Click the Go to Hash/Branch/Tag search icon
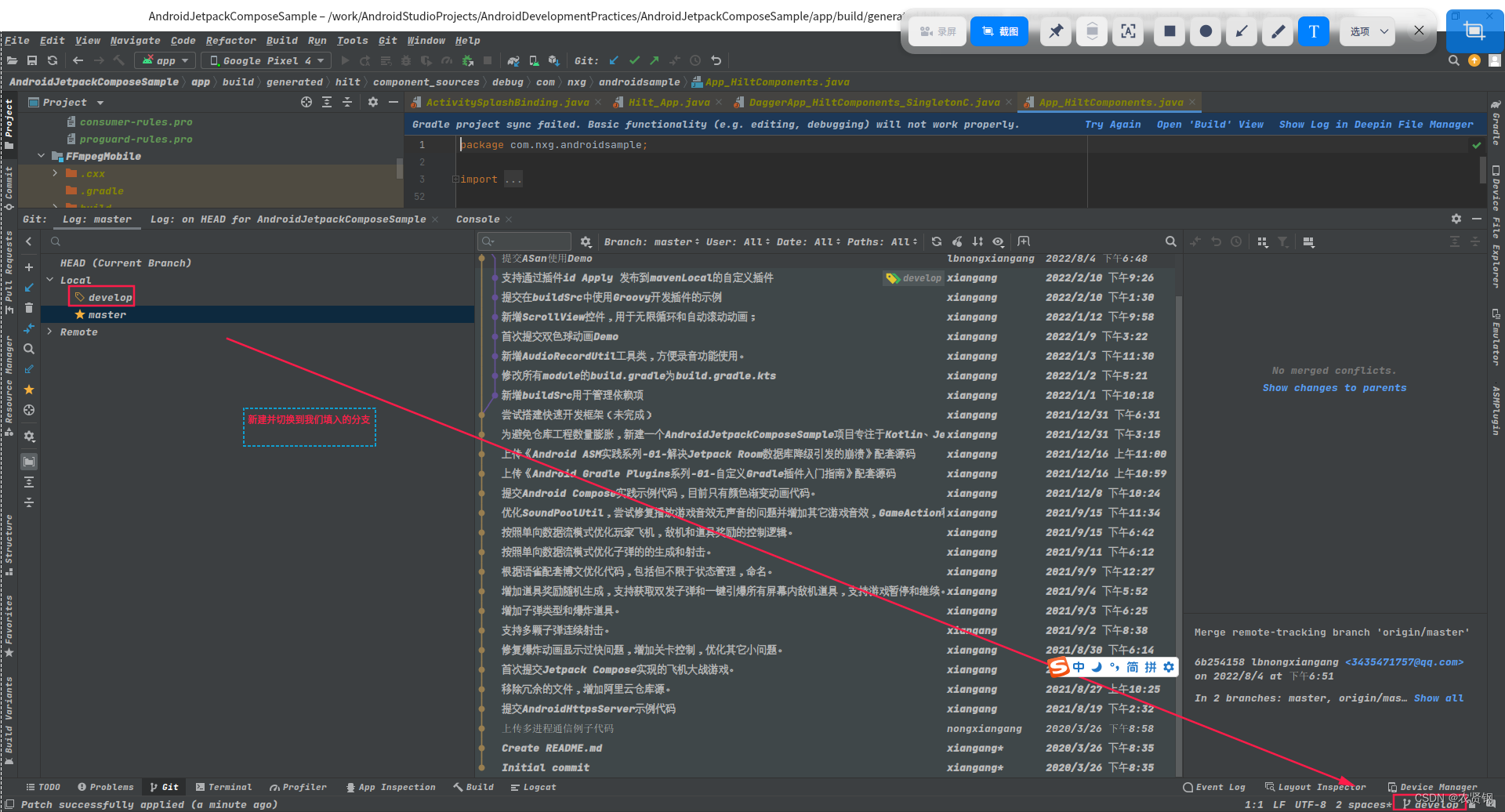Viewport: 1505px width, 812px height. 1170,241
